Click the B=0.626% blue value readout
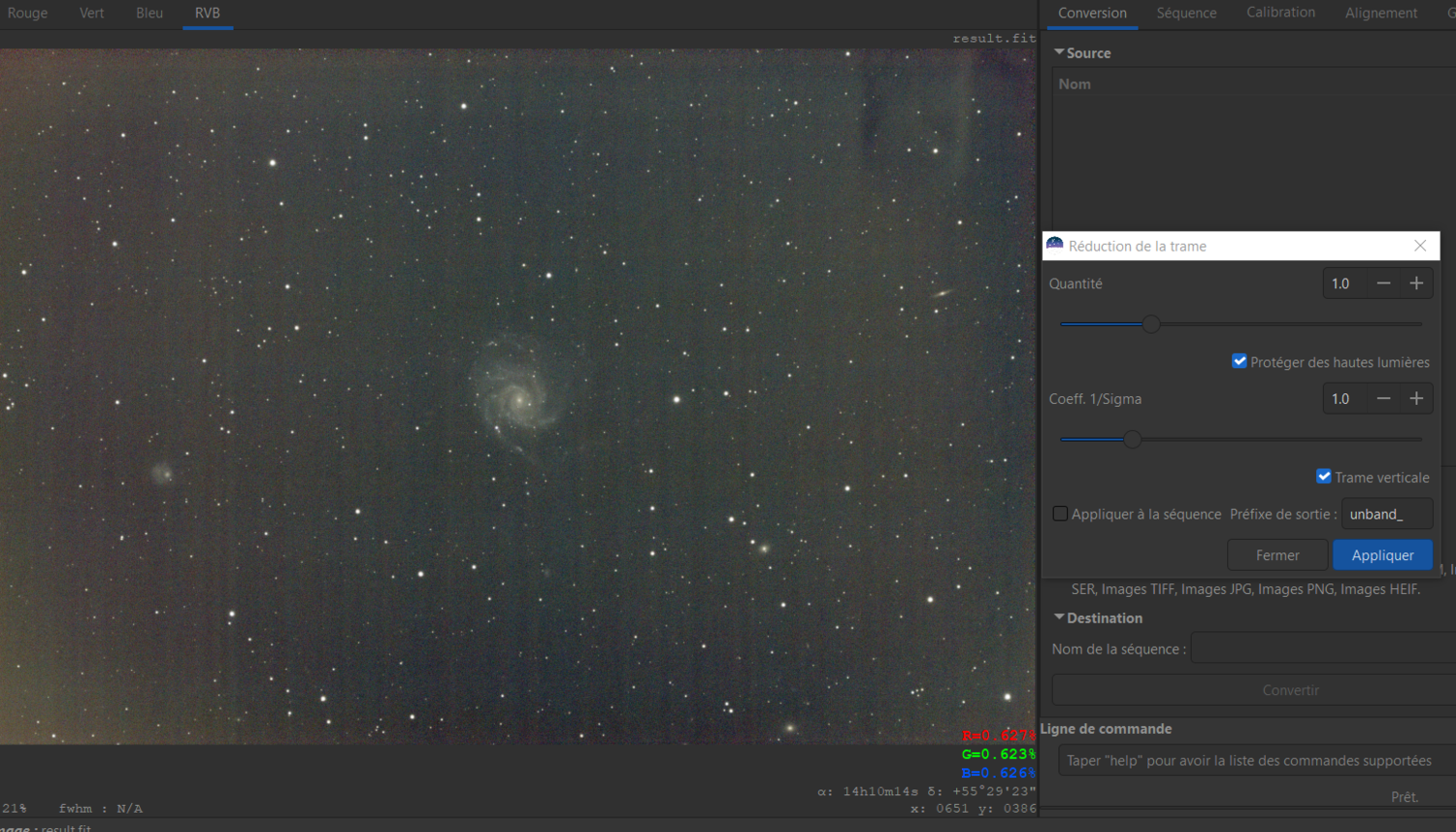The width and height of the screenshot is (1456, 832). (999, 773)
